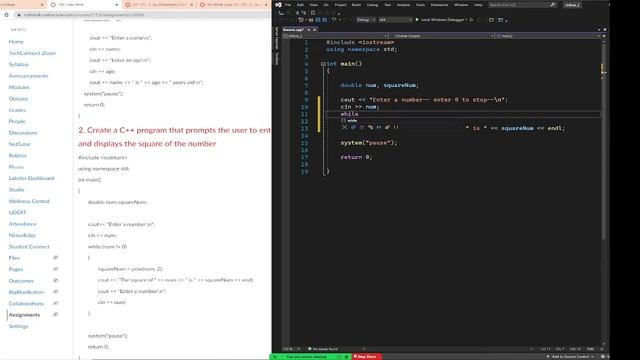Open the Debug configuration dropdown
This screenshot has height=360, width=640.
pos(365,20)
